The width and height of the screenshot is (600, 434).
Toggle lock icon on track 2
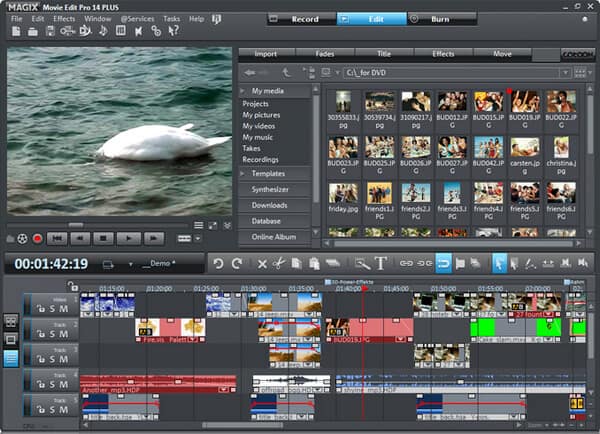point(41,334)
